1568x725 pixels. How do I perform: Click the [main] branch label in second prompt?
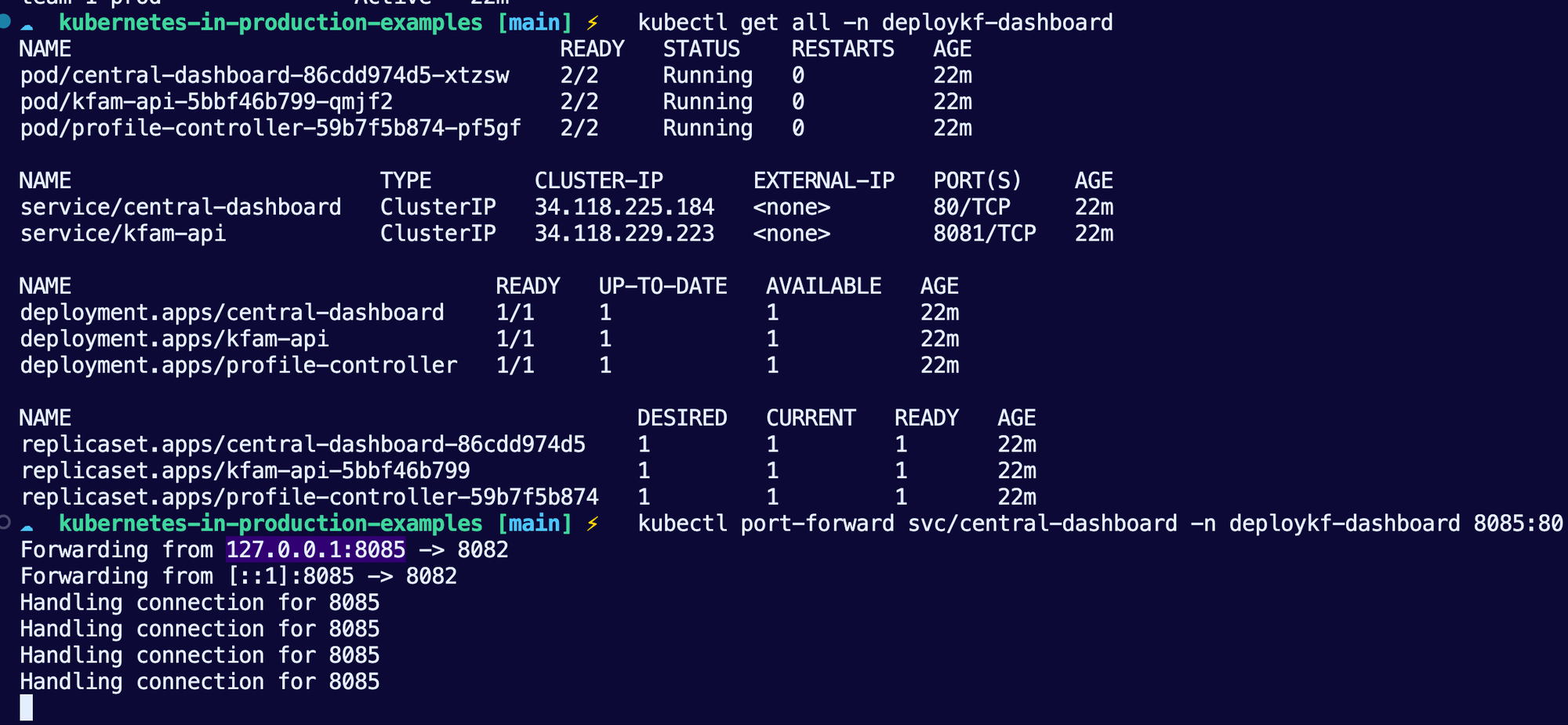click(x=535, y=524)
